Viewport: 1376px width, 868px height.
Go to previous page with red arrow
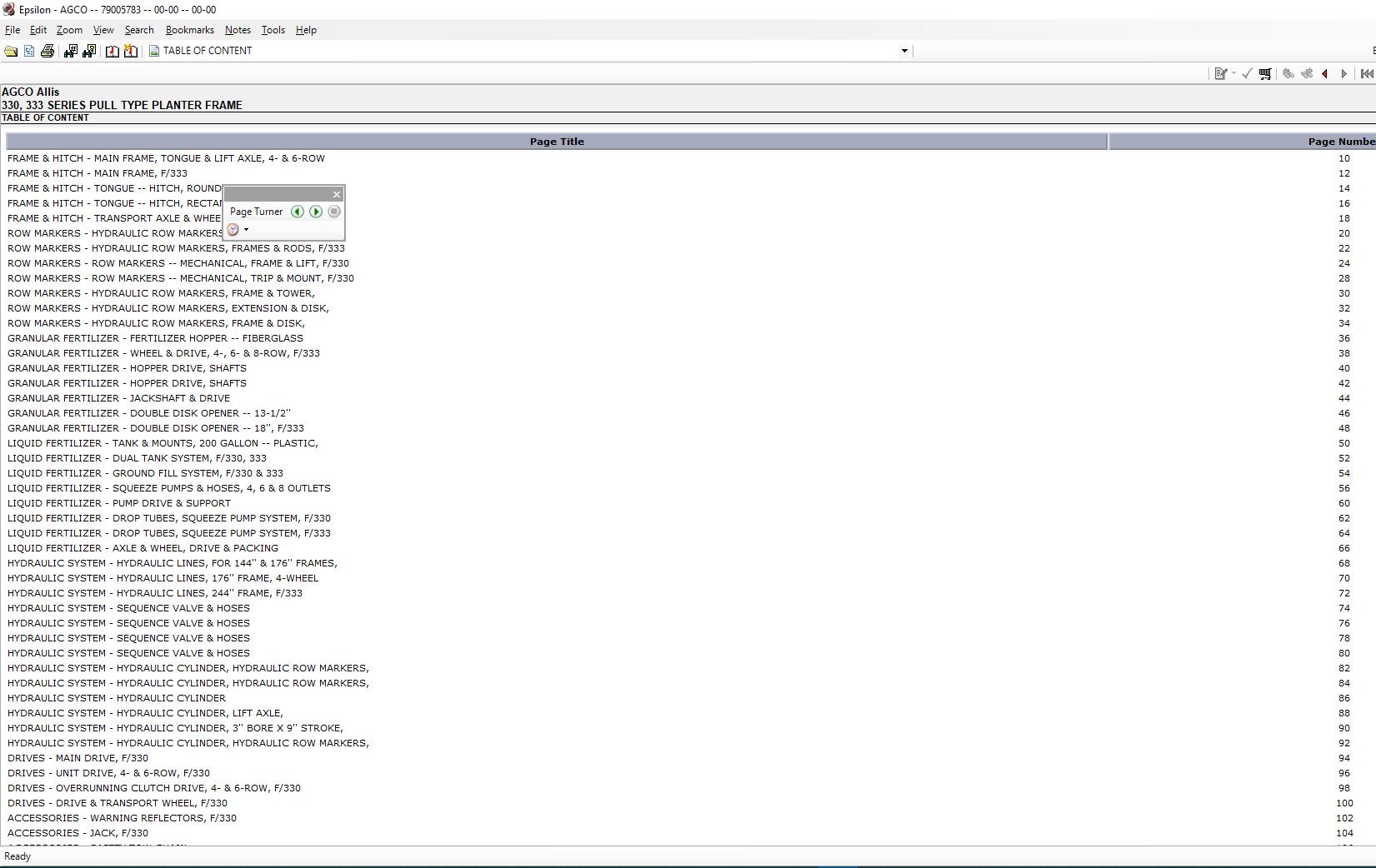tap(1325, 74)
